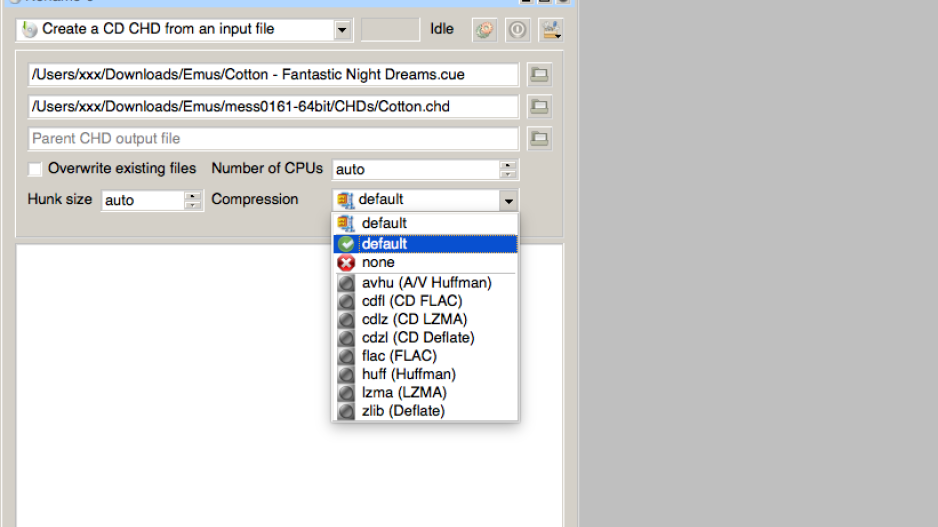Toggle flac (FLAC) compressor

point(425,356)
